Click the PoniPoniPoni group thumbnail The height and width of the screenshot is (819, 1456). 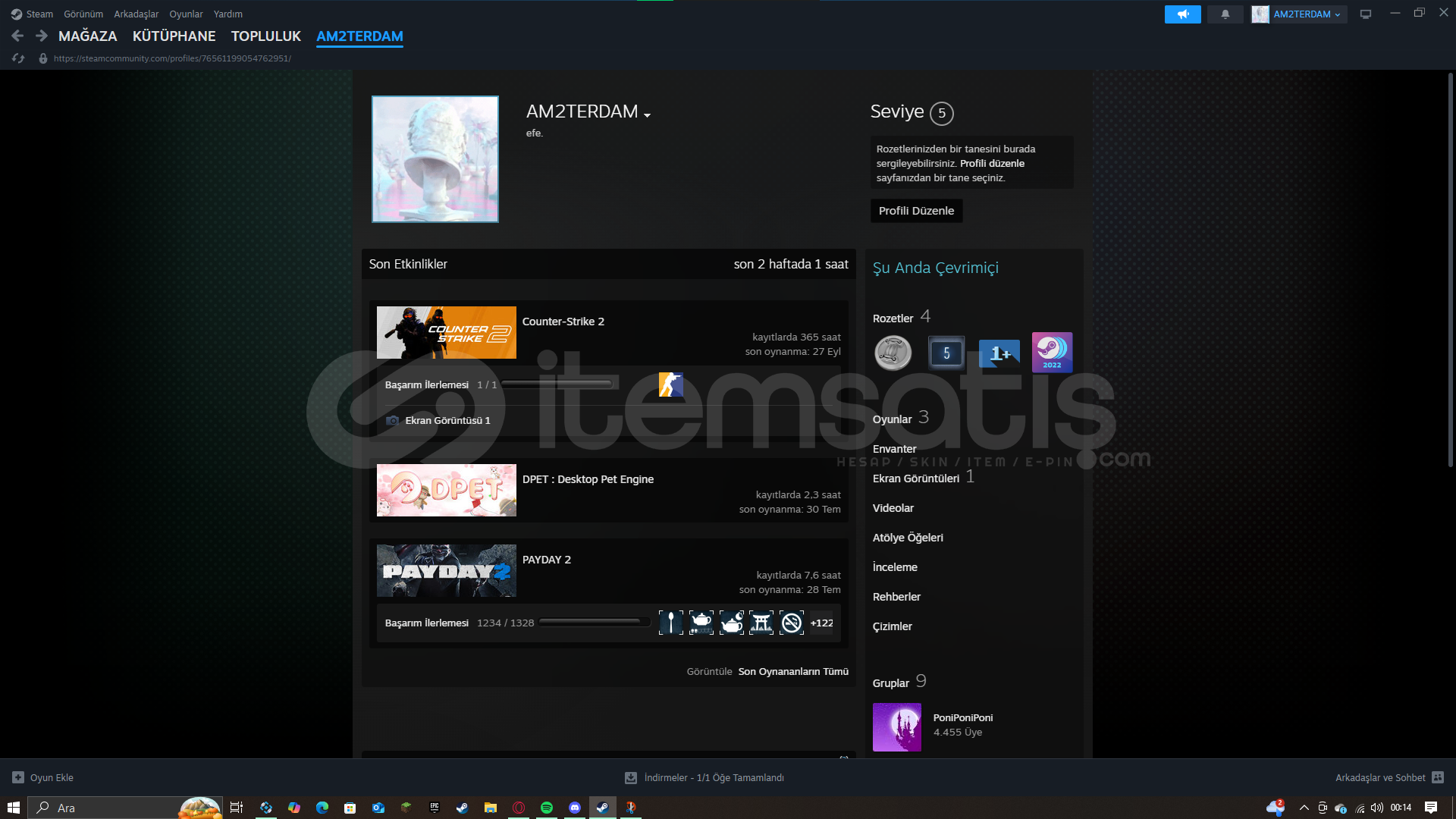896,726
